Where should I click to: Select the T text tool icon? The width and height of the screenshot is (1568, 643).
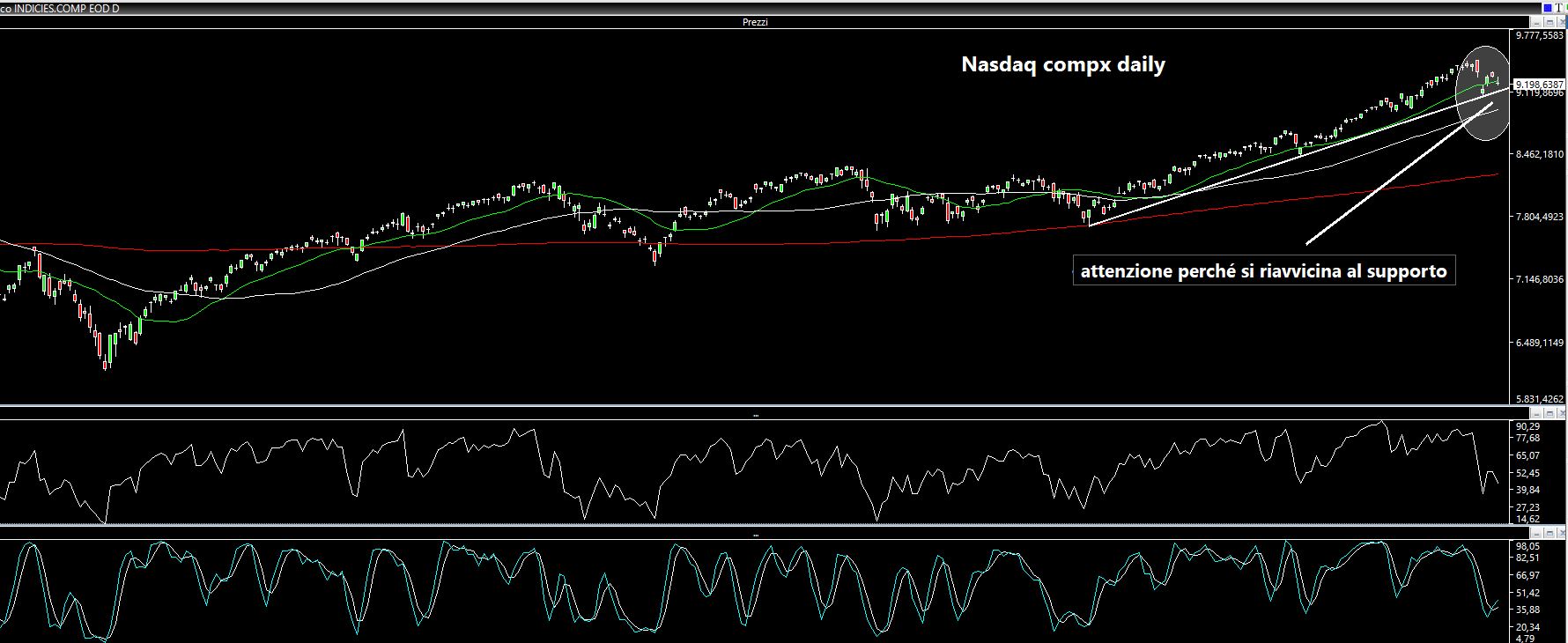point(1558,8)
